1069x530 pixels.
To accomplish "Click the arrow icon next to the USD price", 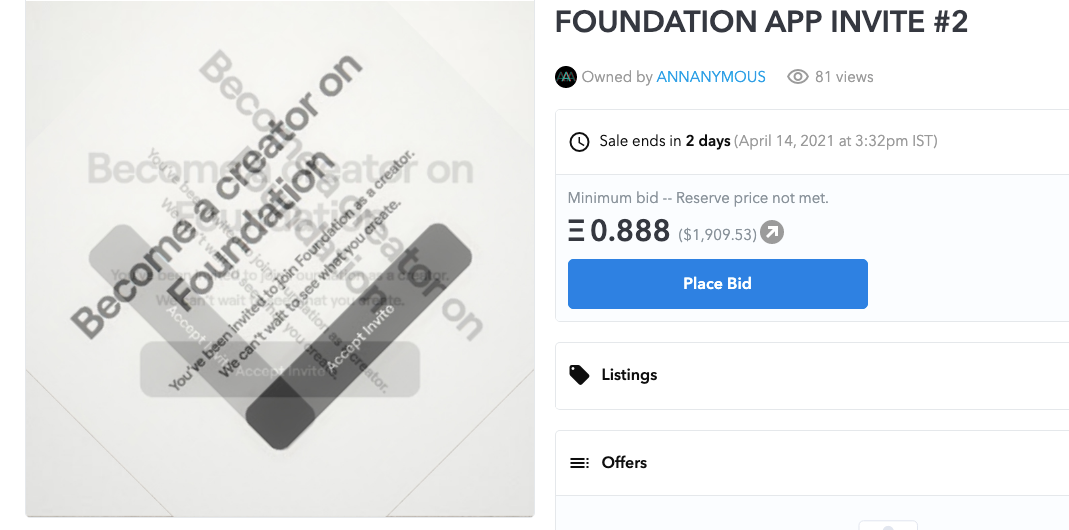I will coord(772,233).
